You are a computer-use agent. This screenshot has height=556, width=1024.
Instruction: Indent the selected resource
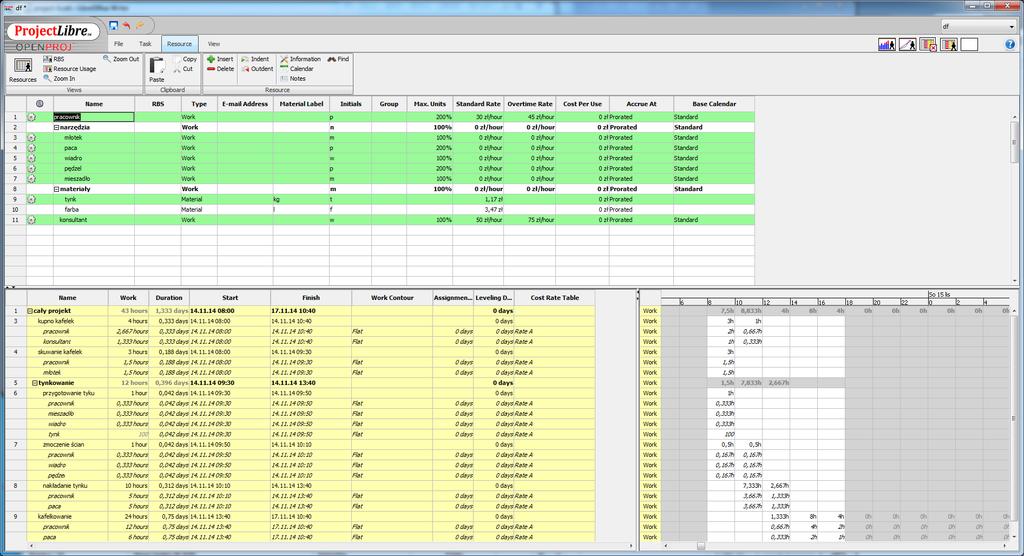[255, 59]
